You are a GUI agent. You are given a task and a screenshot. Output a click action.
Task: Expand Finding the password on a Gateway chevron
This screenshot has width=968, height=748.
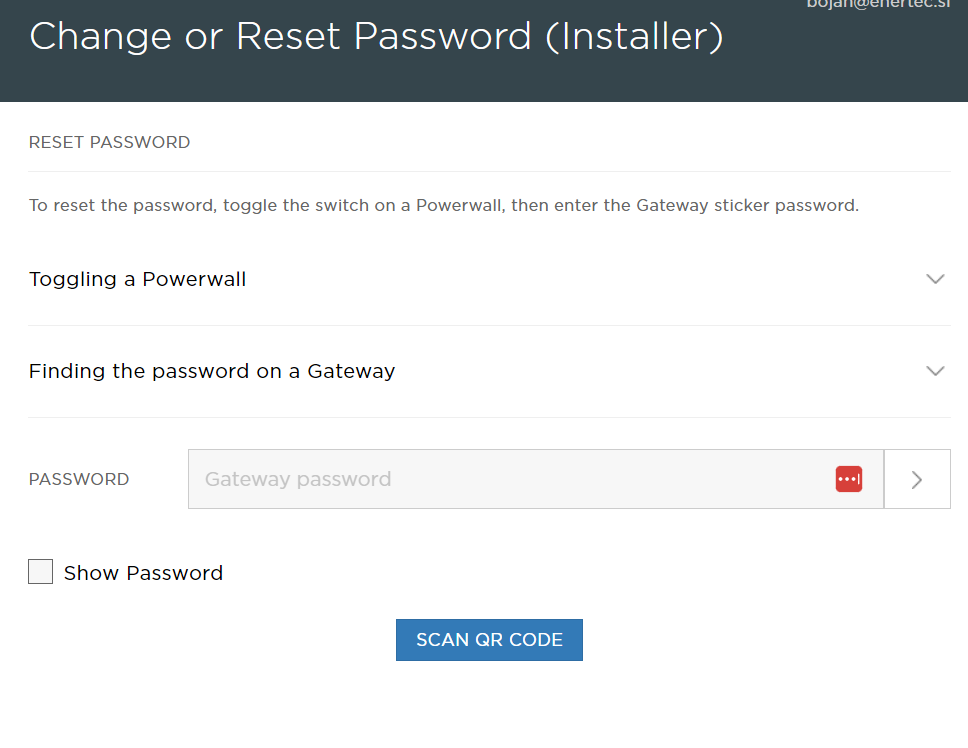(x=935, y=371)
